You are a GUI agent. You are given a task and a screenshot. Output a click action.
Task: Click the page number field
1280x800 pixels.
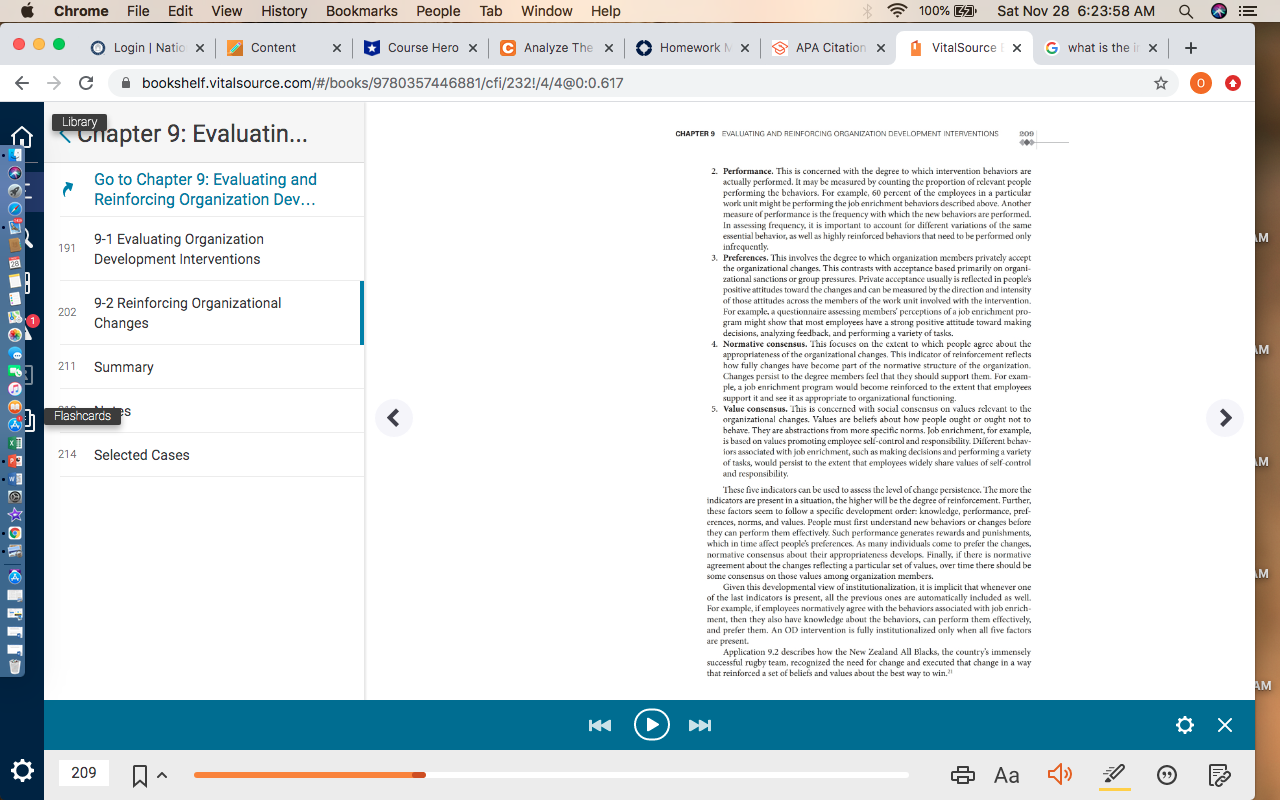click(x=84, y=773)
